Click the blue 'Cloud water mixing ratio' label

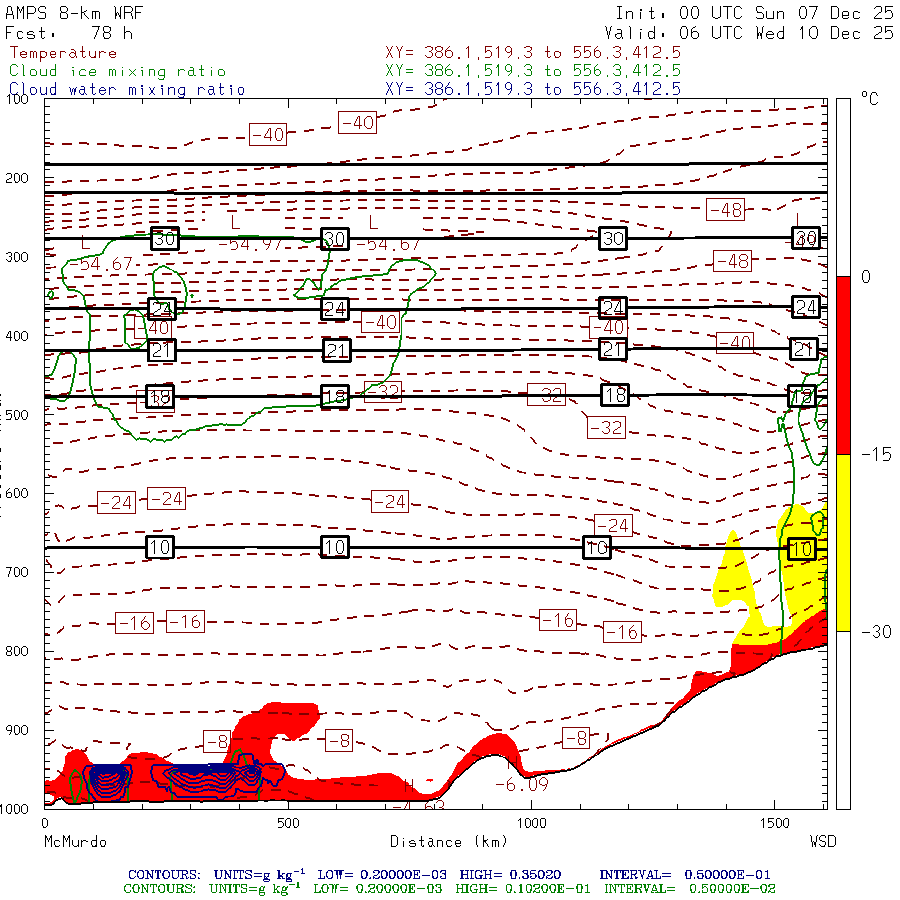[127, 90]
